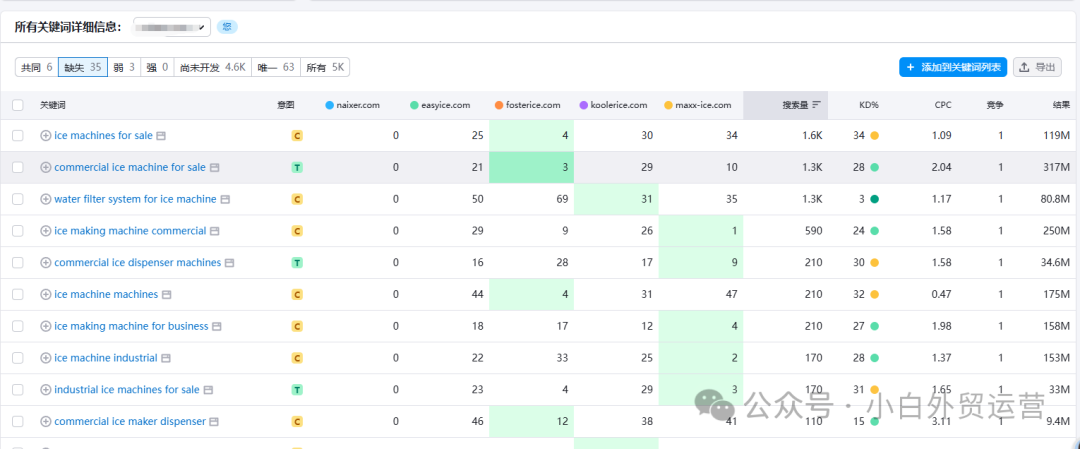Sort by the CPC column header
Viewport: 1080px width, 449px height.
[943, 105]
